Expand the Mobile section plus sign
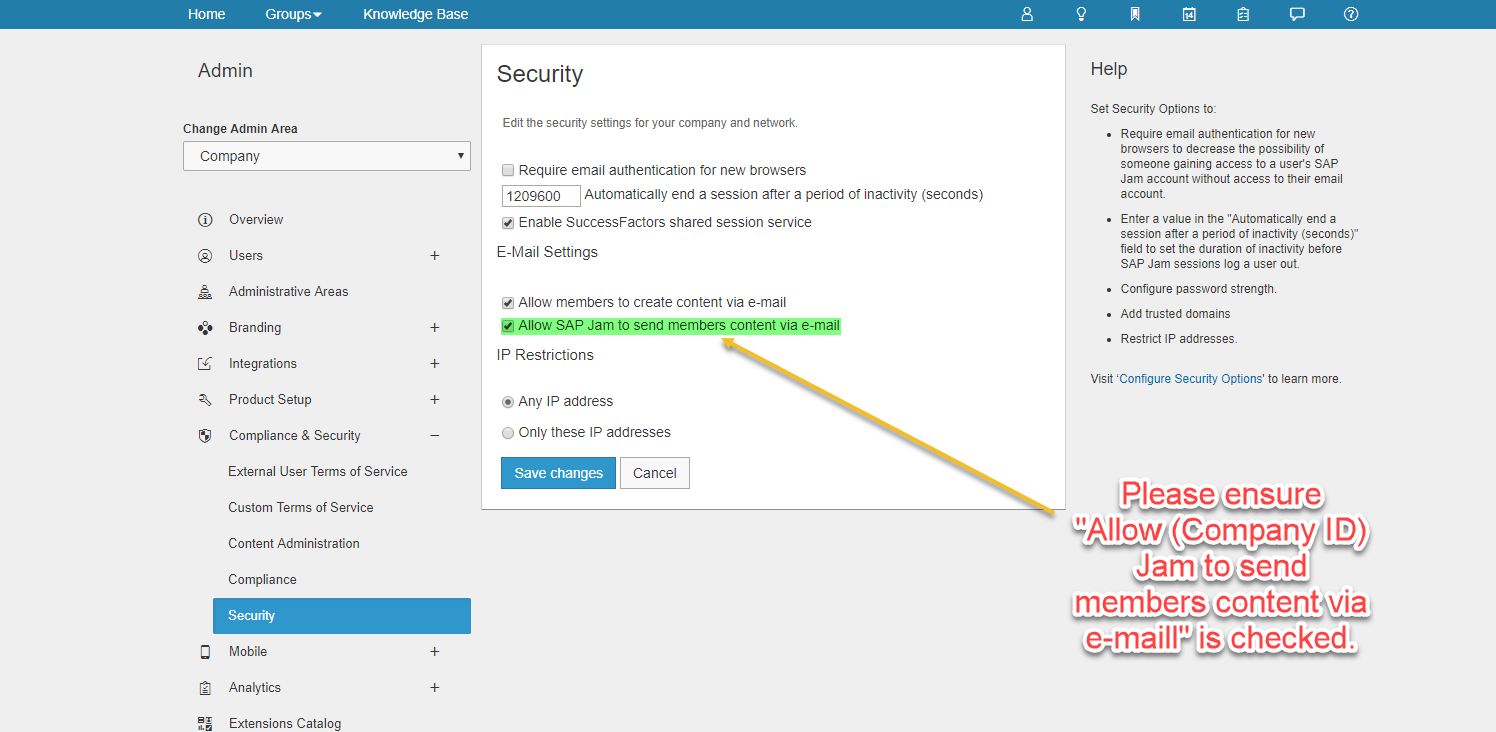This screenshot has width=1496, height=732. click(x=435, y=652)
